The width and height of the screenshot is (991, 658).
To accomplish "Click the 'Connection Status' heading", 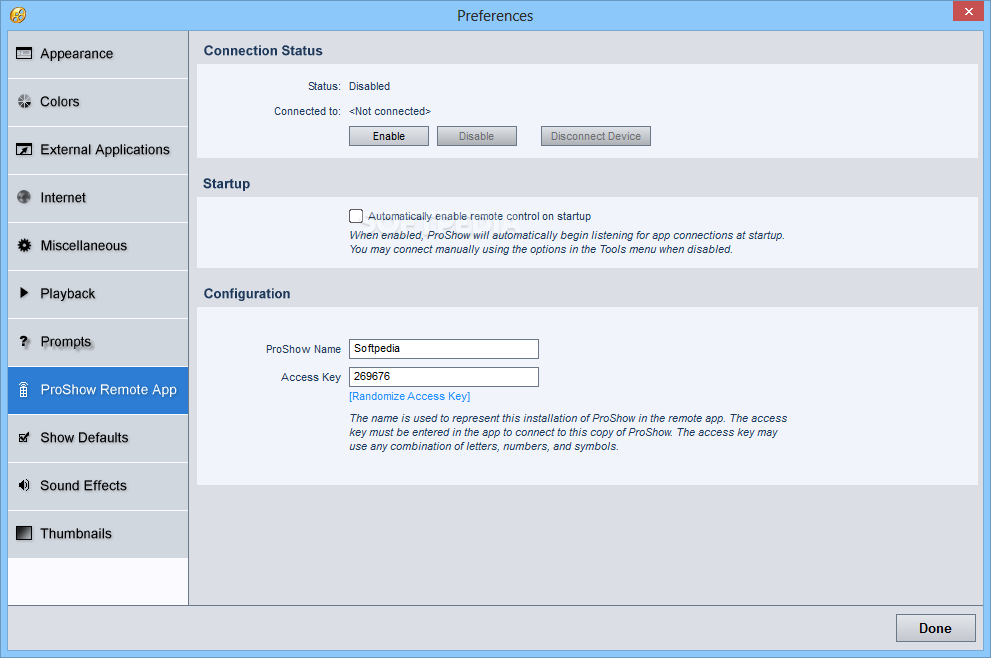I will tap(263, 51).
